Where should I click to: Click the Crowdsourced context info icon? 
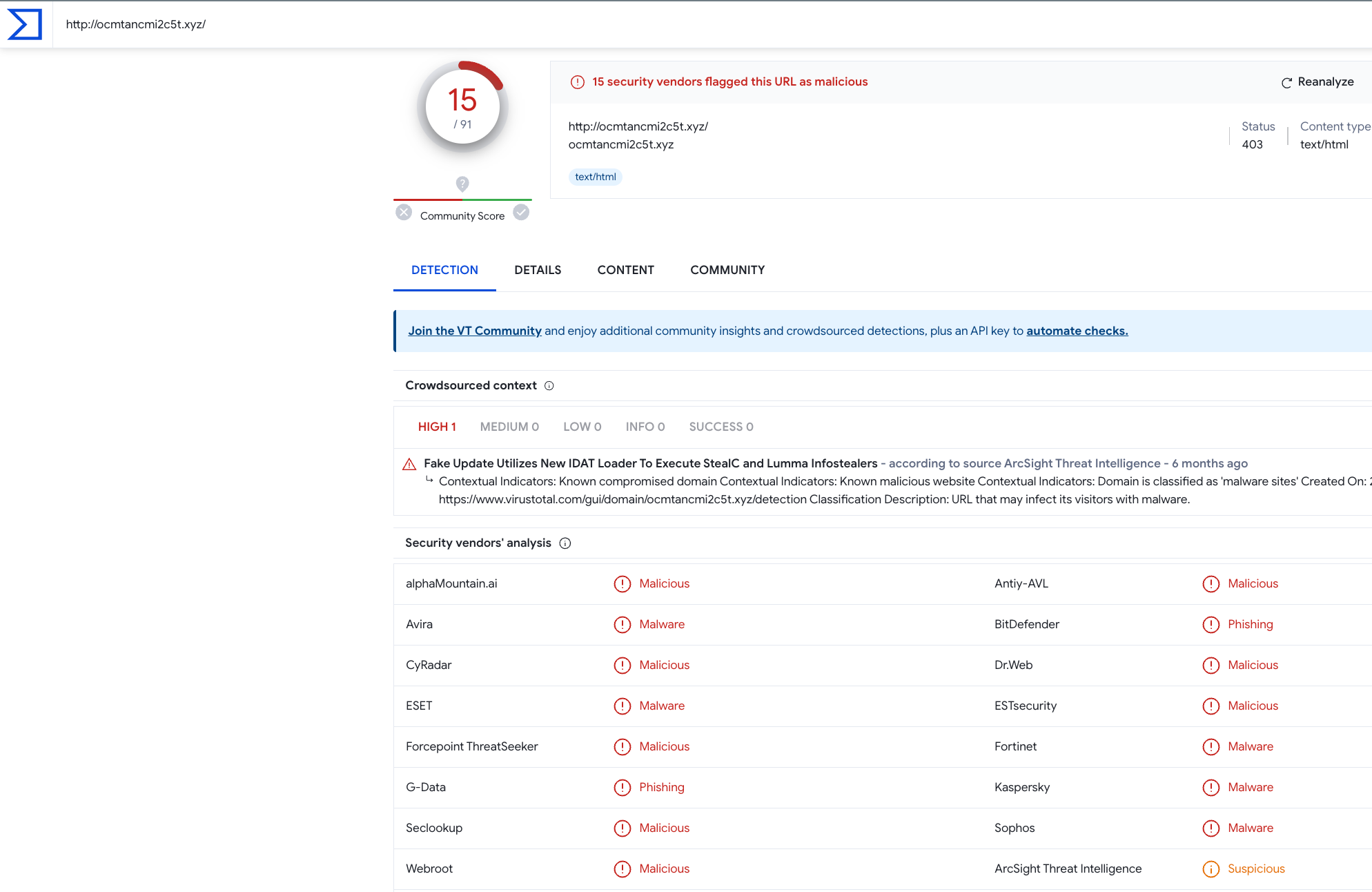(x=549, y=386)
